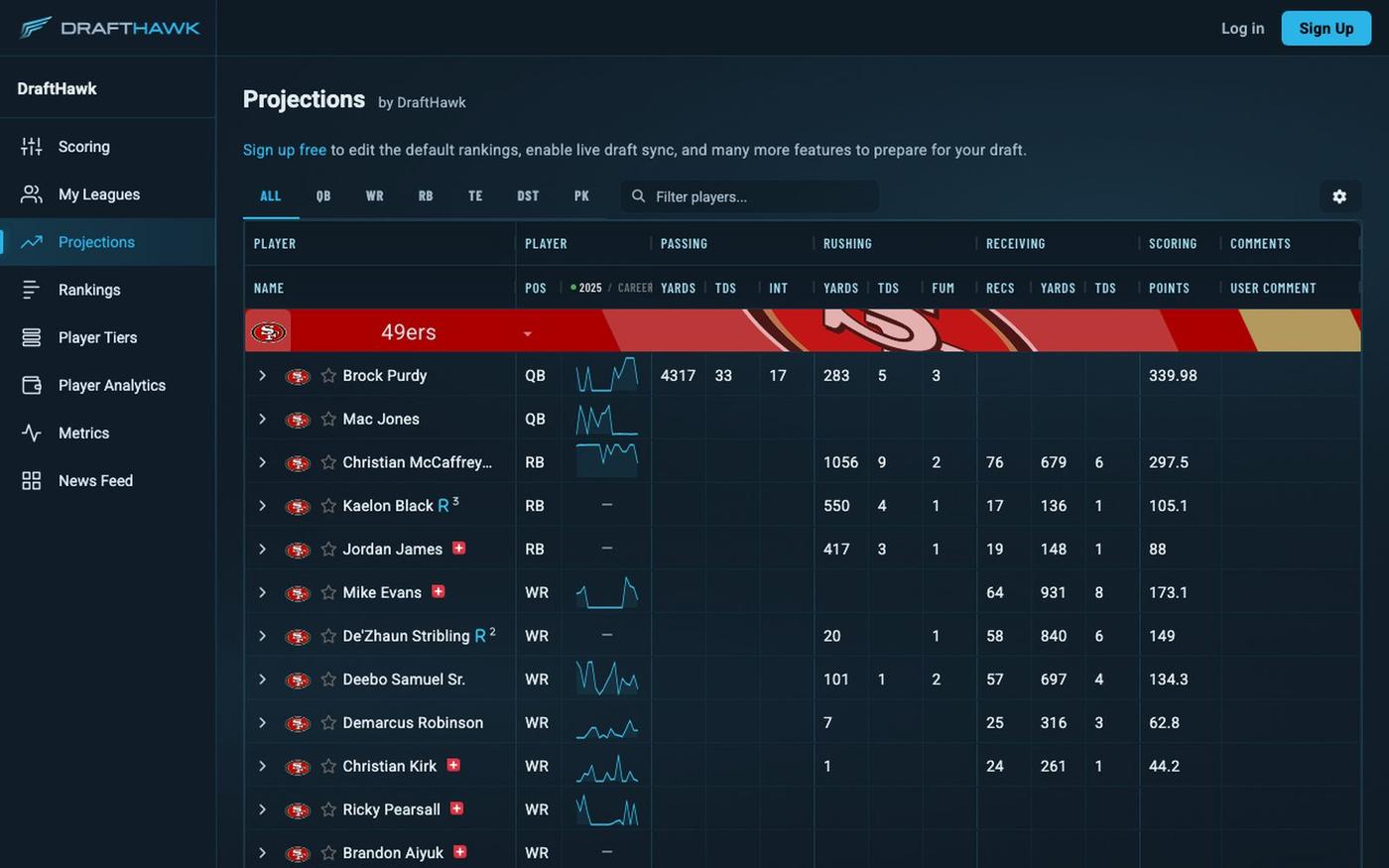Click the News Feed grid icon
This screenshot has height=868, width=1389.
(32, 480)
